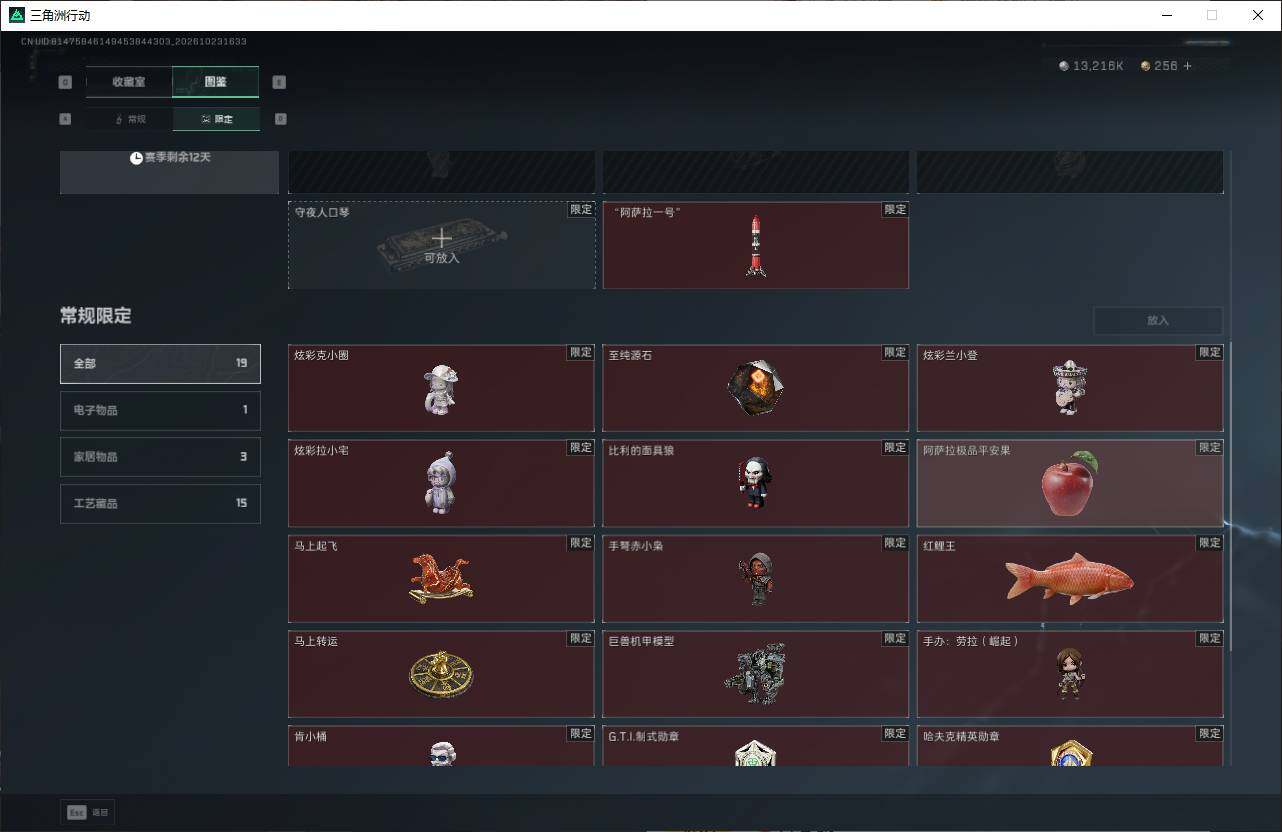Click the plus icon beside 256 currency
Image resolution: width=1282 pixels, height=832 pixels.
(x=1188, y=66)
